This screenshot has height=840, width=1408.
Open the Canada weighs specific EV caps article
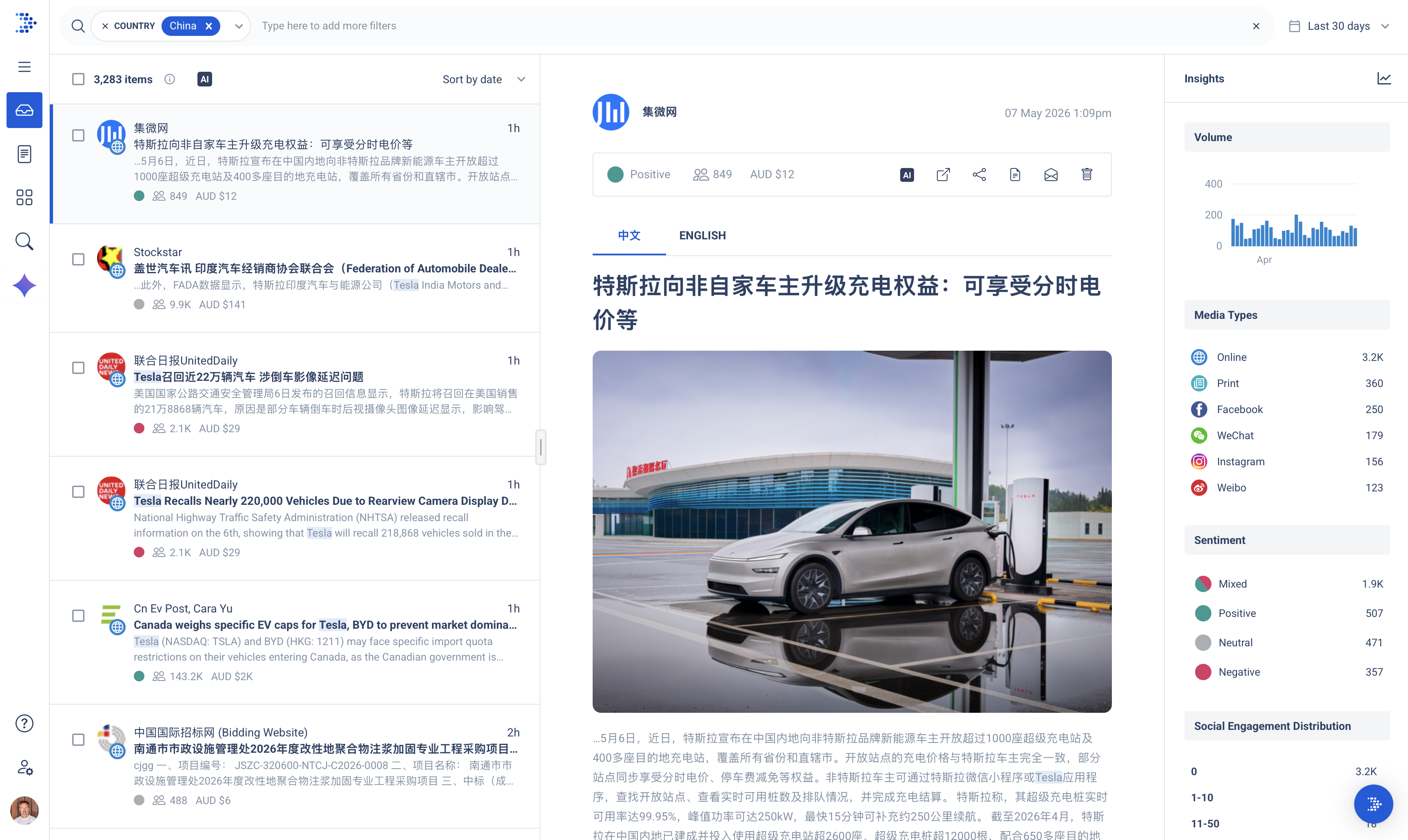325,625
